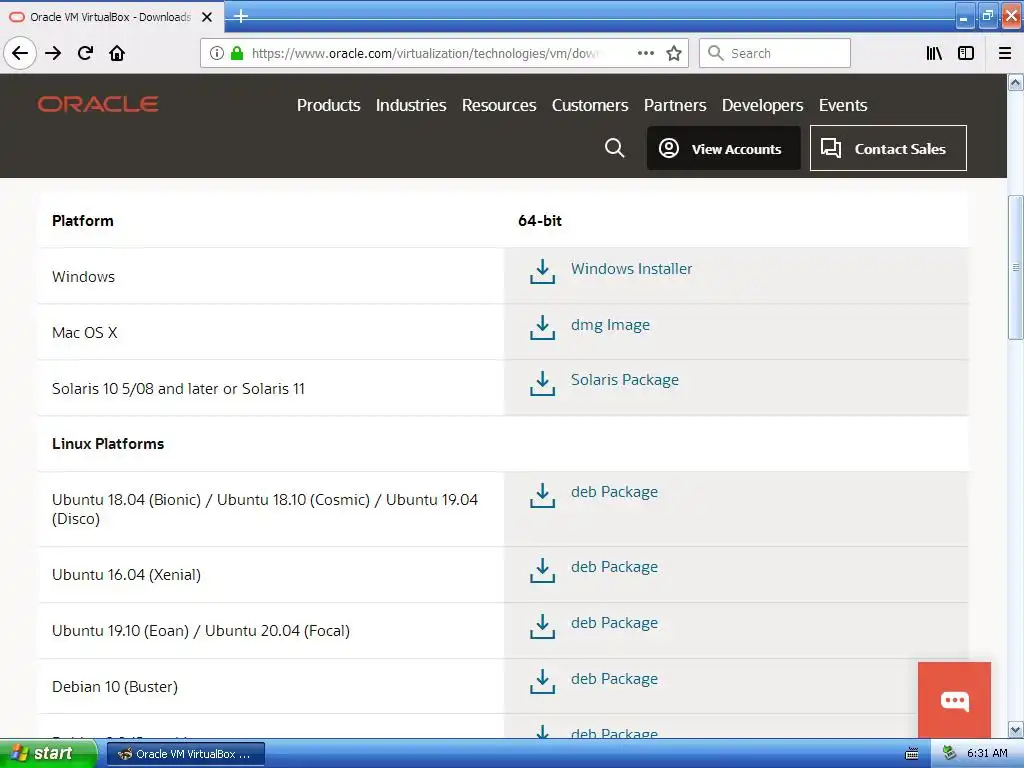1024x768 pixels.
Task: Open the Products menu
Action: pyautogui.click(x=328, y=105)
